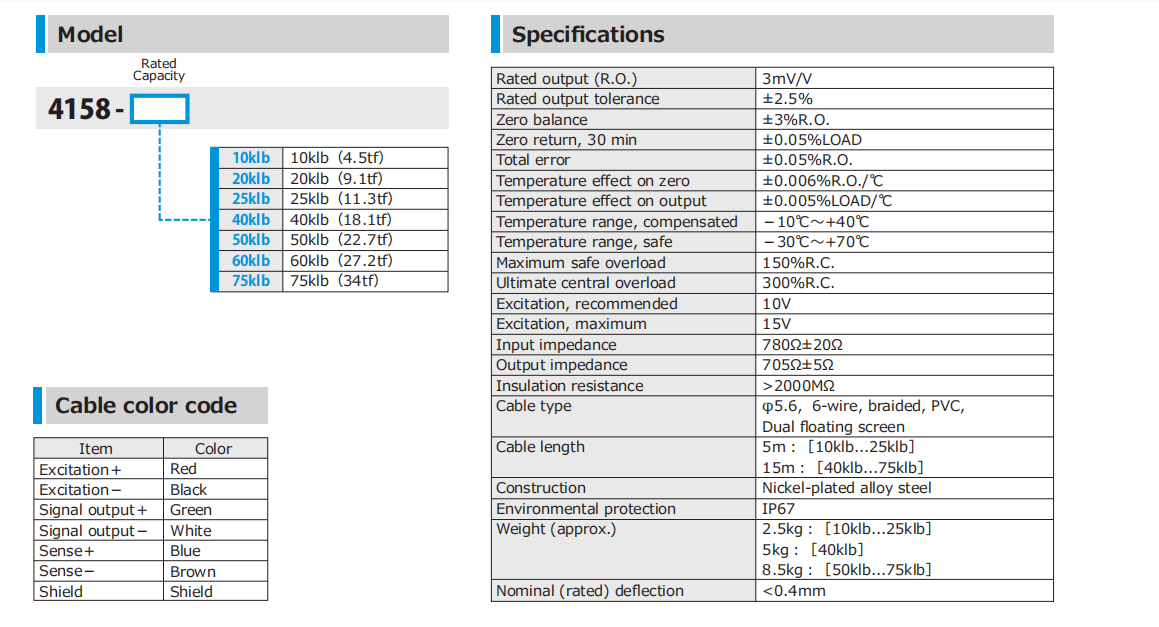Choose the 50klb capacity row

tap(330, 240)
